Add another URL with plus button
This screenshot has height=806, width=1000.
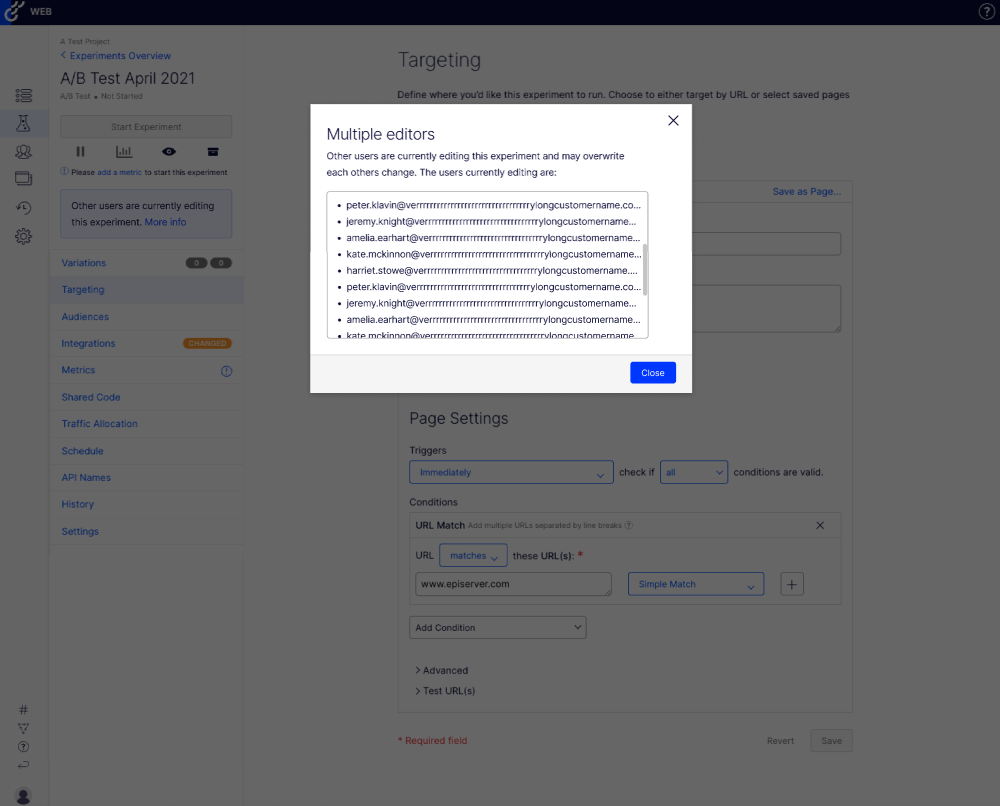click(791, 584)
